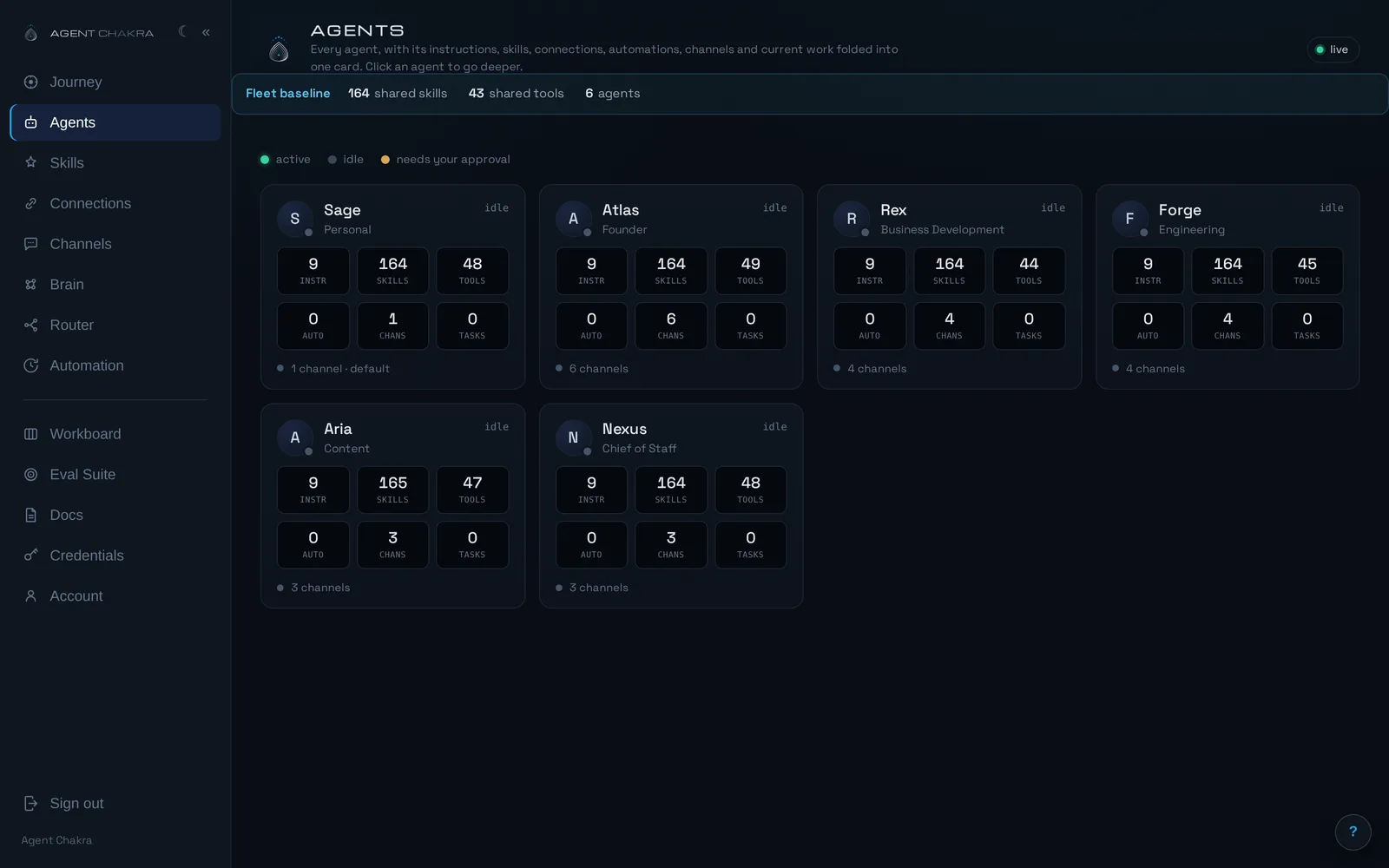Click the Fleet baseline label
1389x868 pixels.
pos(288,94)
